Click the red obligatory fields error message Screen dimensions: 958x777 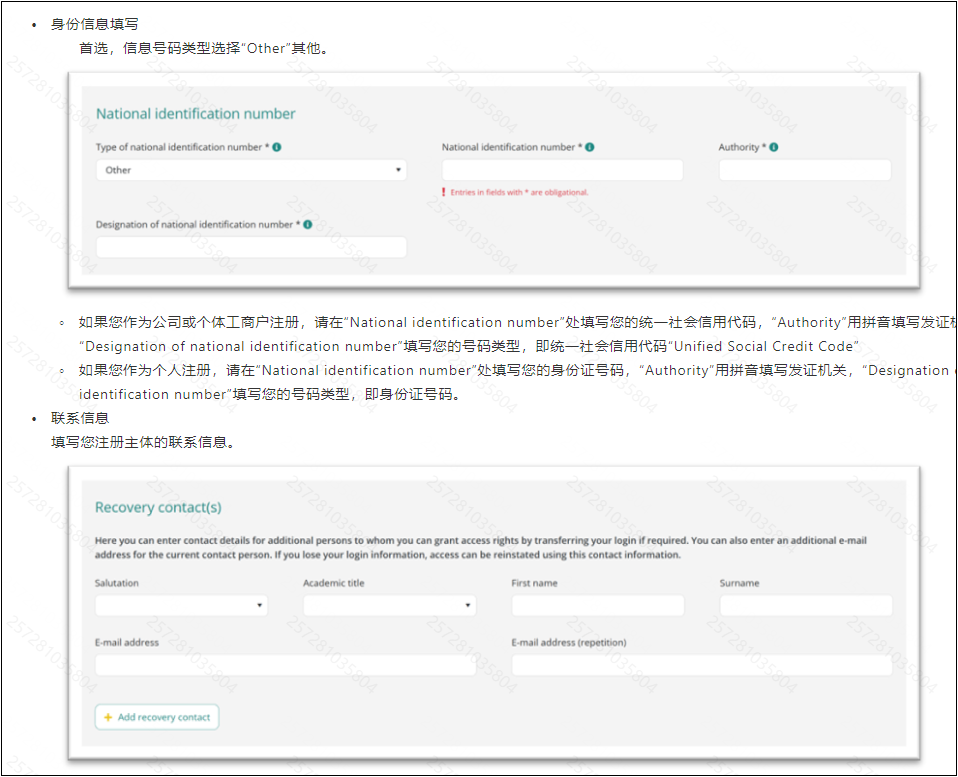click(x=519, y=192)
